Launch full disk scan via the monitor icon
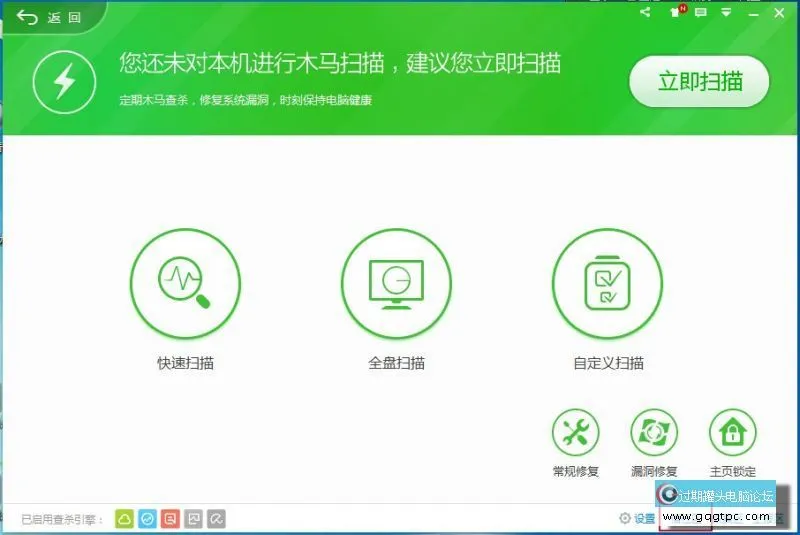The height and width of the screenshot is (535, 800). pos(396,283)
